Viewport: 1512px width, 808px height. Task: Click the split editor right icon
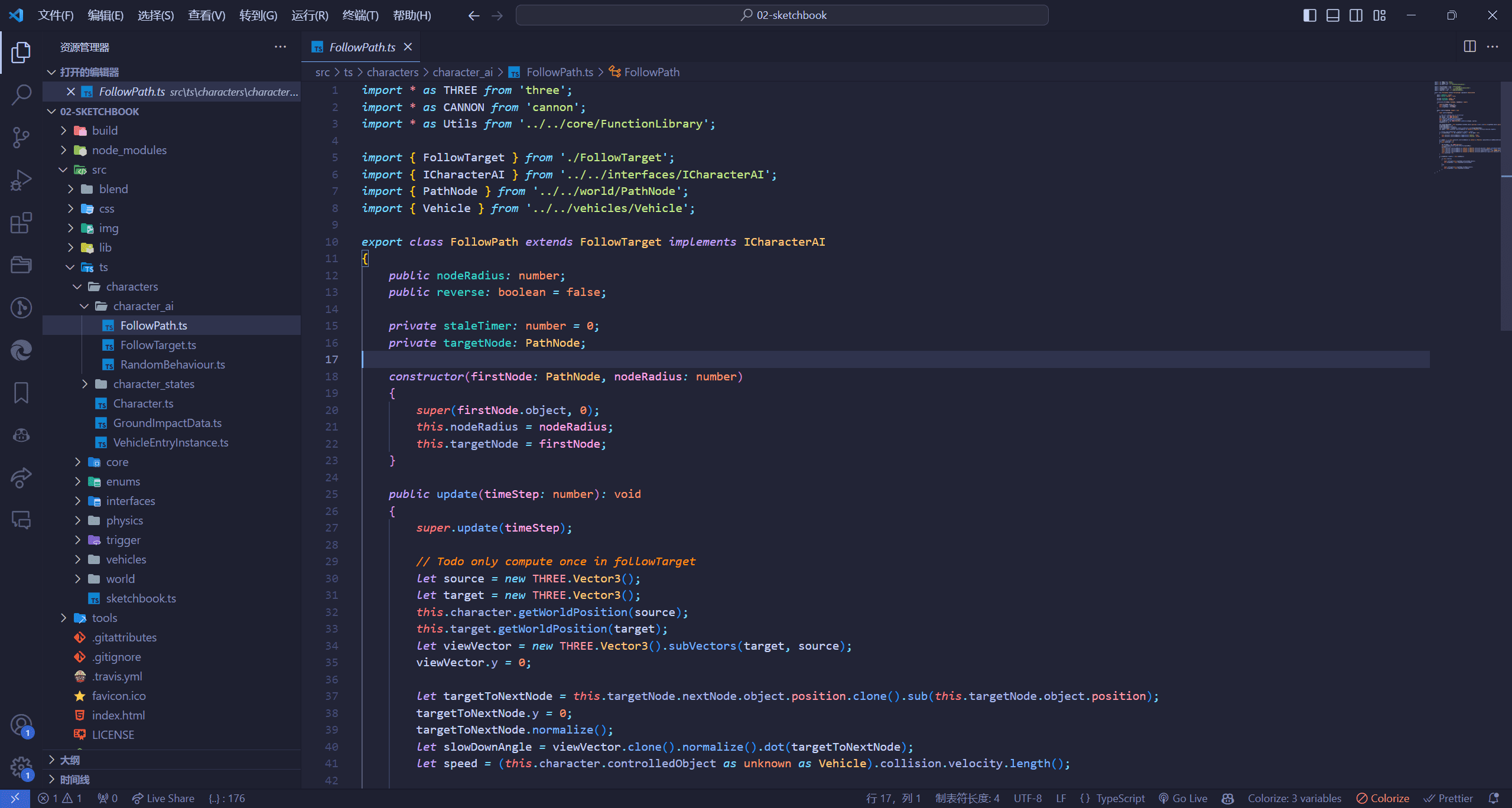point(1469,47)
